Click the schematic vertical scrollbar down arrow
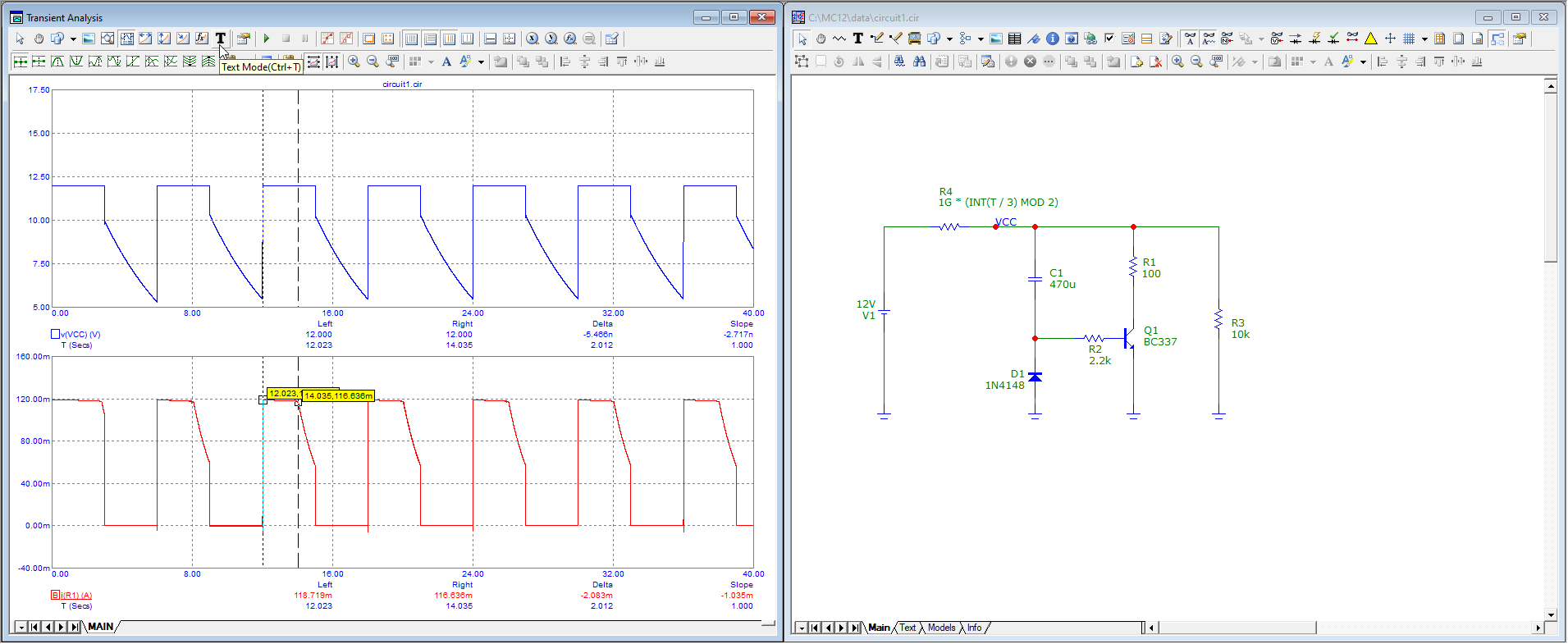Viewport: 1568px width, 644px height. click(1550, 614)
